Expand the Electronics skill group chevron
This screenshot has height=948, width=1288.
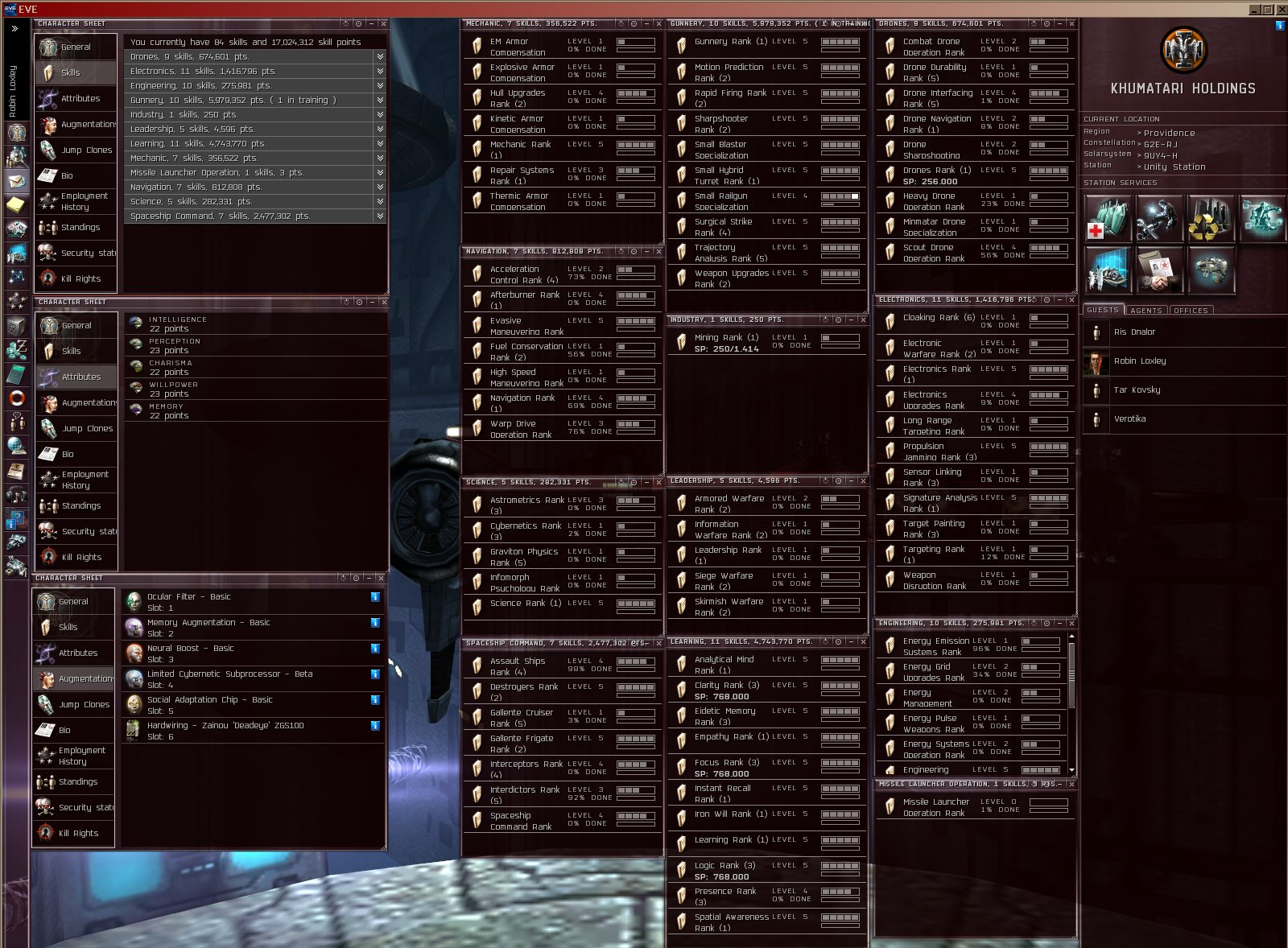[380, 72]
